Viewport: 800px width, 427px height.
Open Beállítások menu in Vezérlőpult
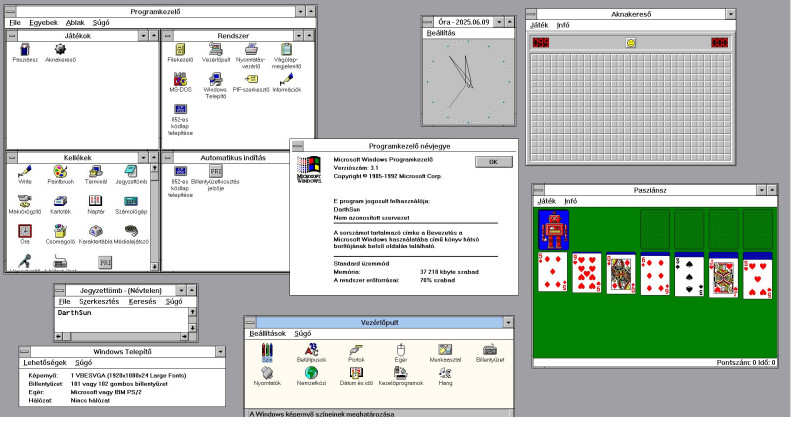tap(267, 334)
